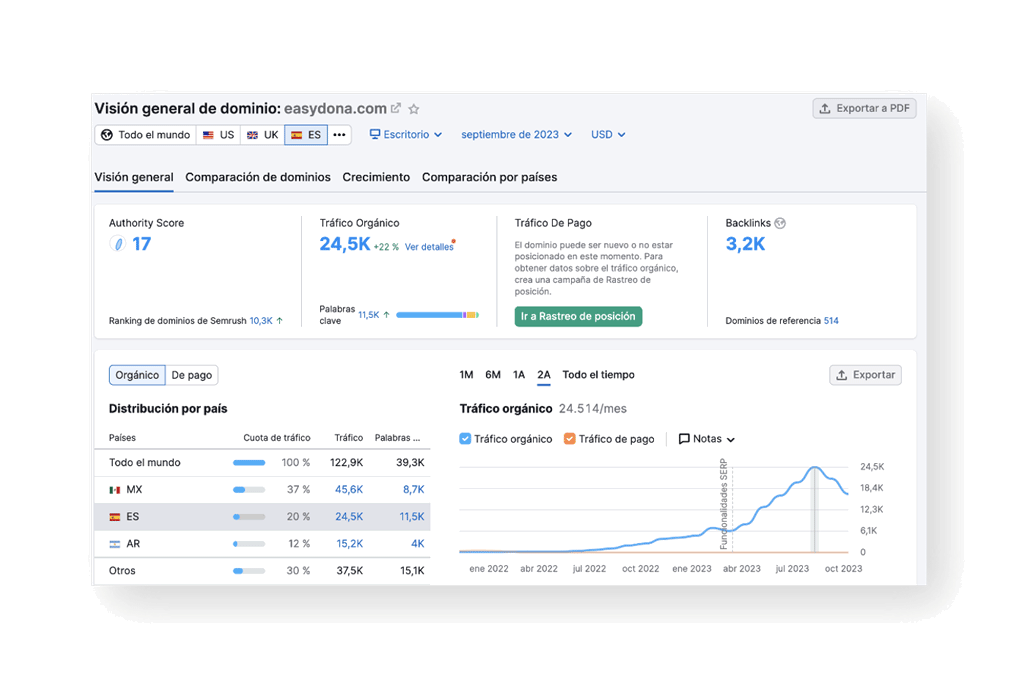Viewport: 1024px width, 681px height.
Task: Star the easydona.com domain as favorite
Action: pyautogui.click(x=413, y=109)
